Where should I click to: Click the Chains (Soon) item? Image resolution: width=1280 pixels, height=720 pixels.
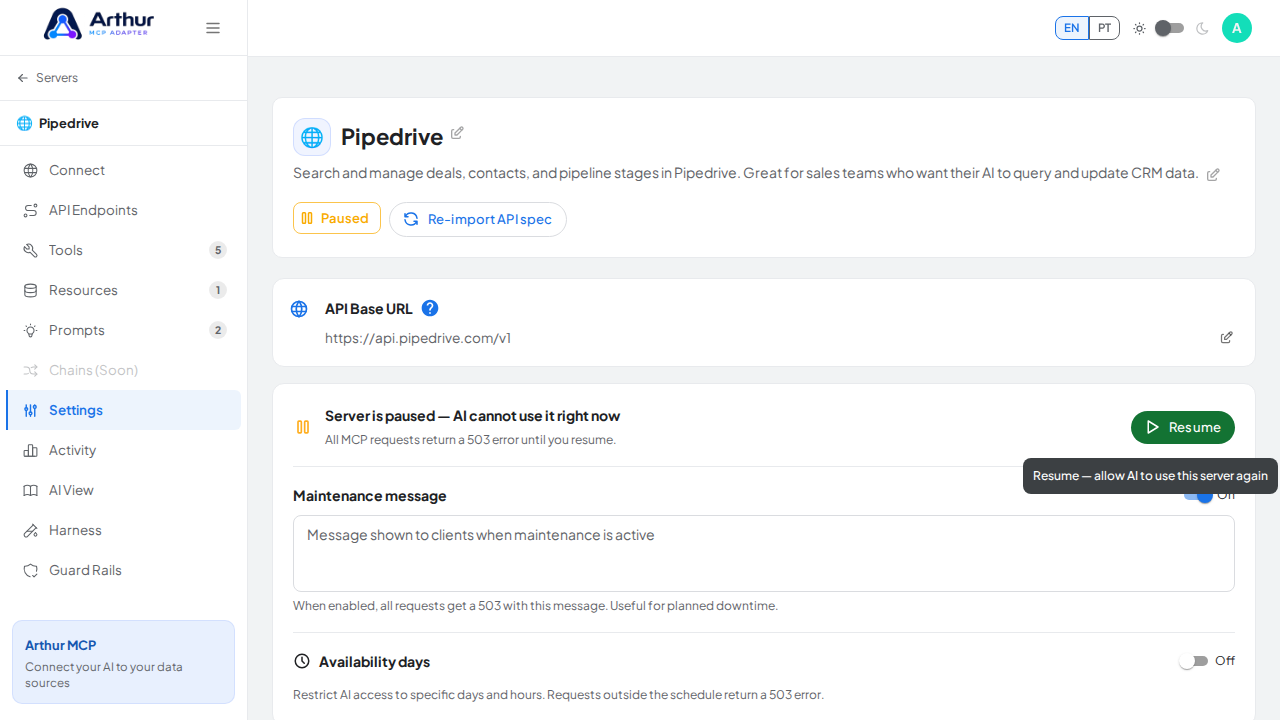click(123, 370)
